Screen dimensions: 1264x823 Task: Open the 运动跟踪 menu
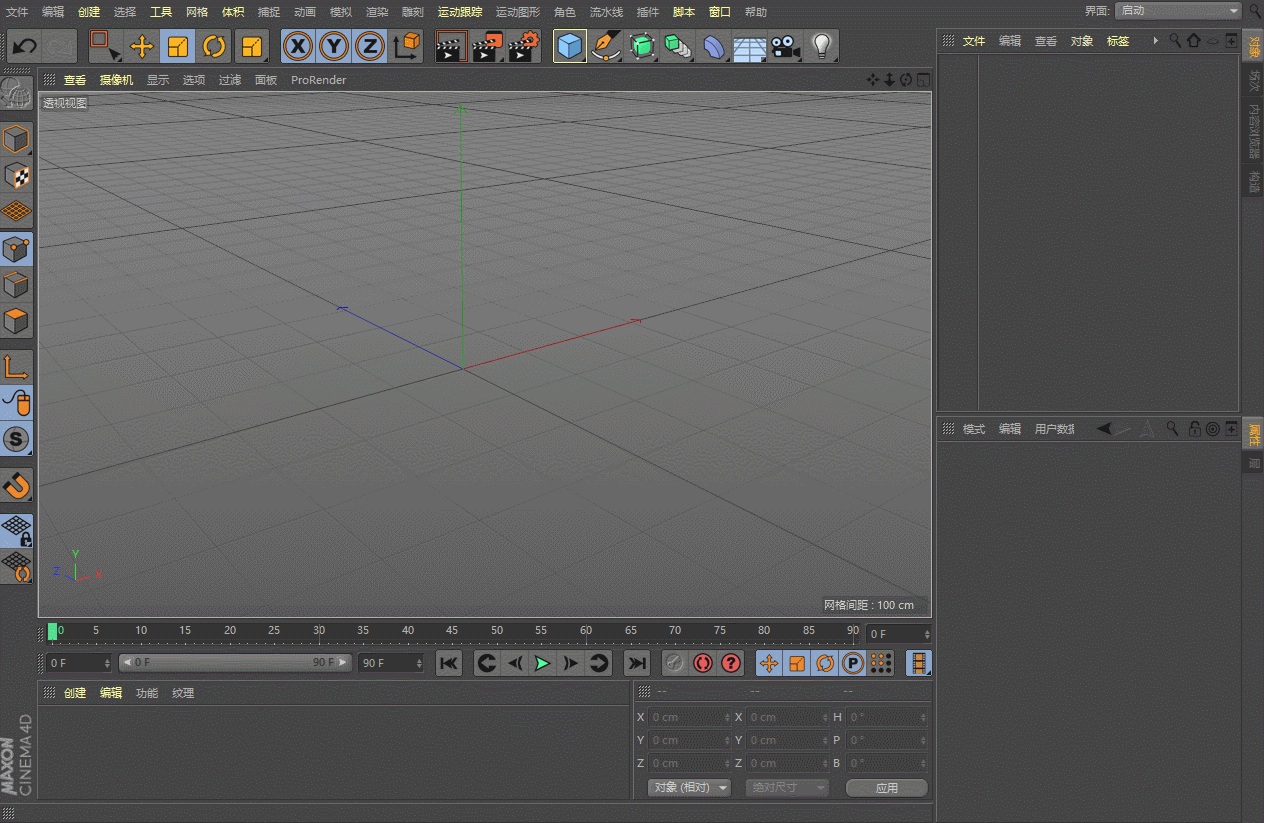click(x=459, y=12)
